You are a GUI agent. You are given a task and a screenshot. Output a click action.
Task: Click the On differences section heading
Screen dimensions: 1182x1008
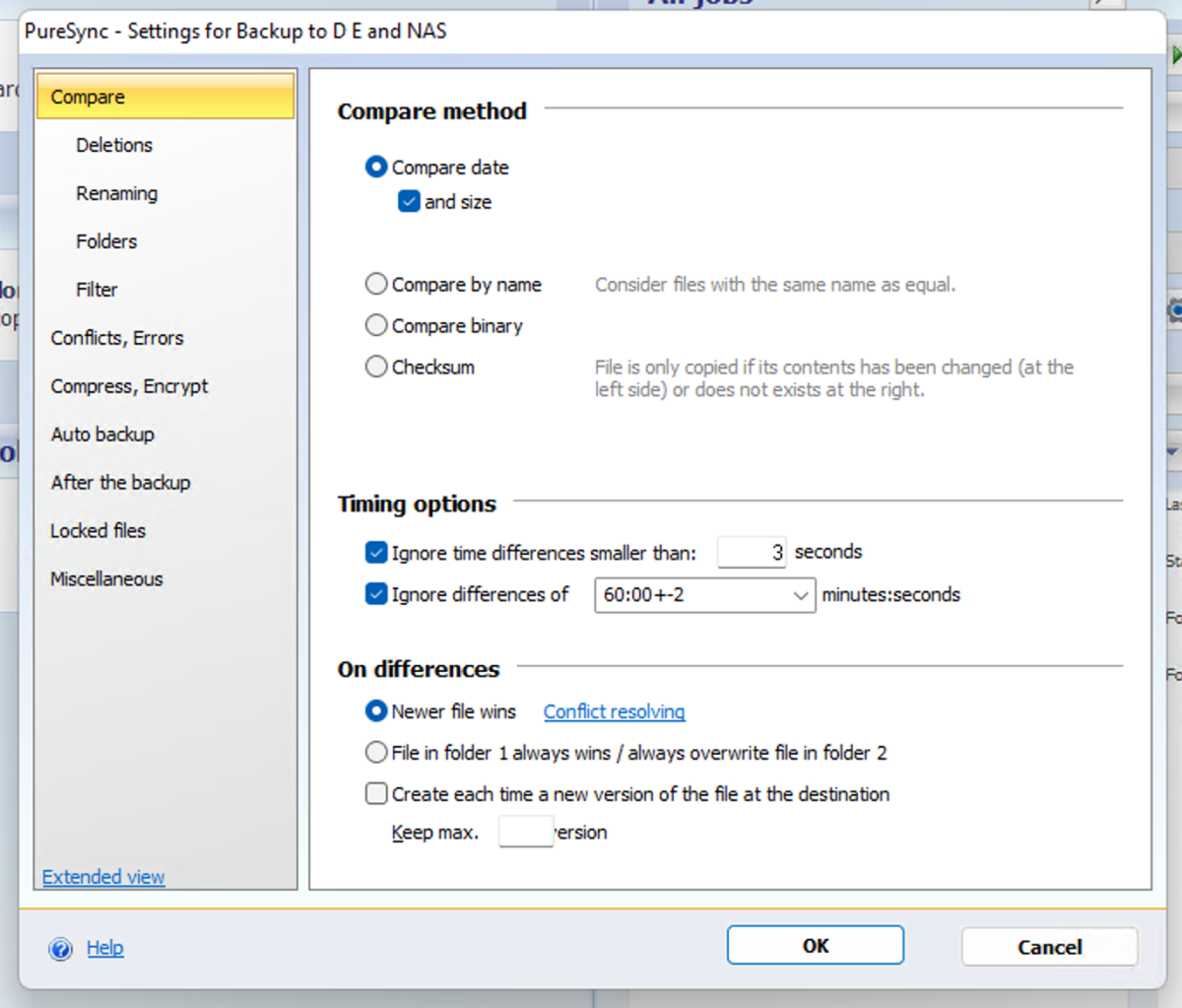tap(419, 670)
